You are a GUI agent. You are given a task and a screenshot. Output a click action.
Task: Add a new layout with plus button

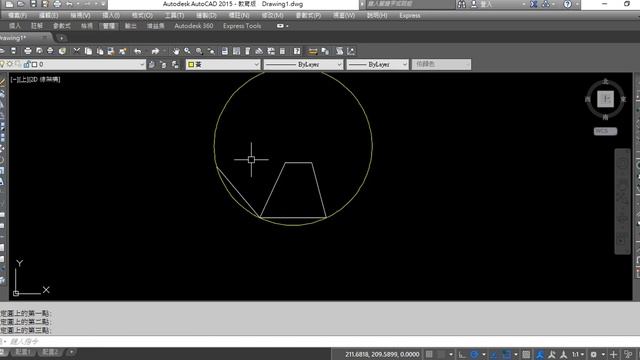click(x=71, y=352)
